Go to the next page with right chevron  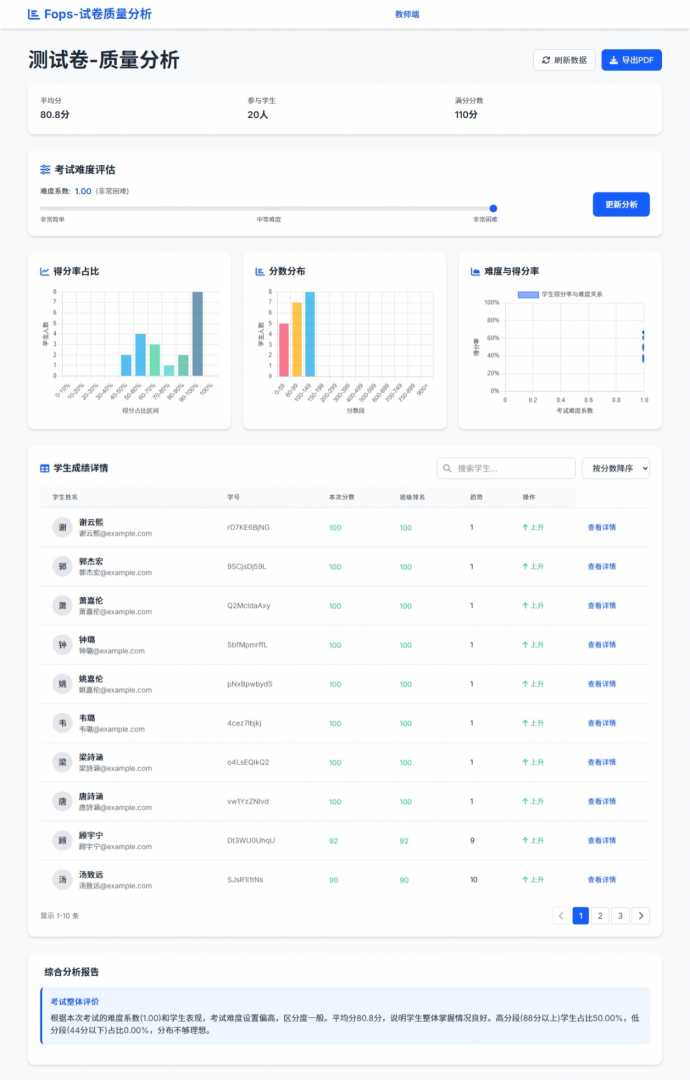640,915
